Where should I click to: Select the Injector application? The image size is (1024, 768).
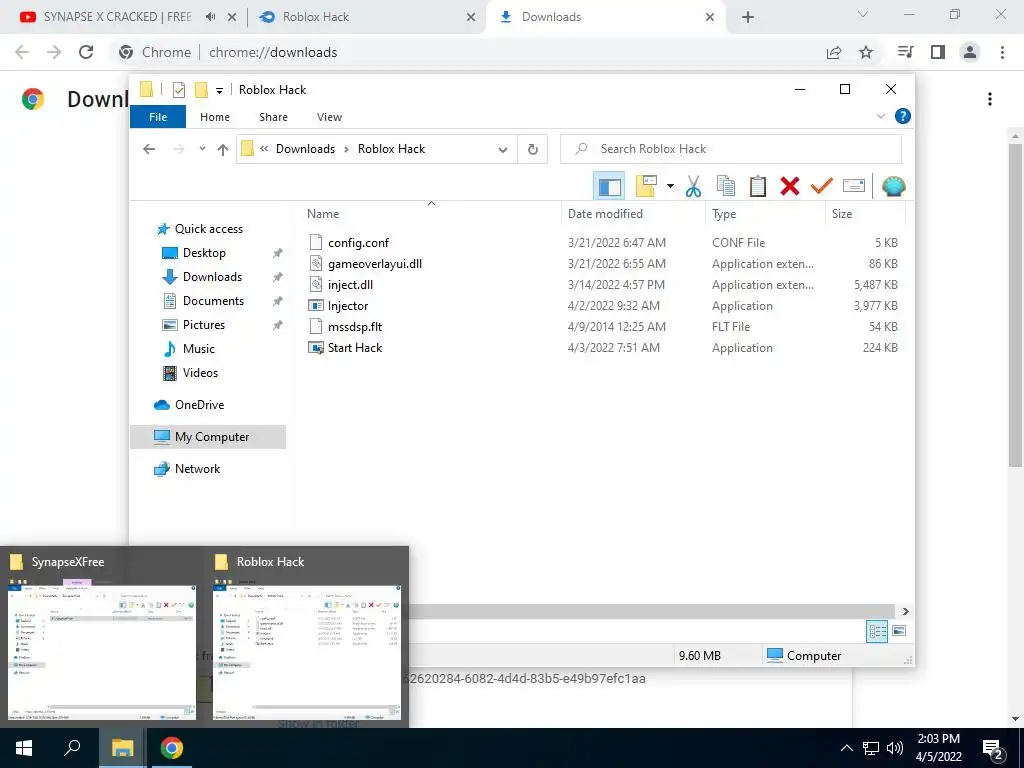pyautogui.click(x=347, y=306)
